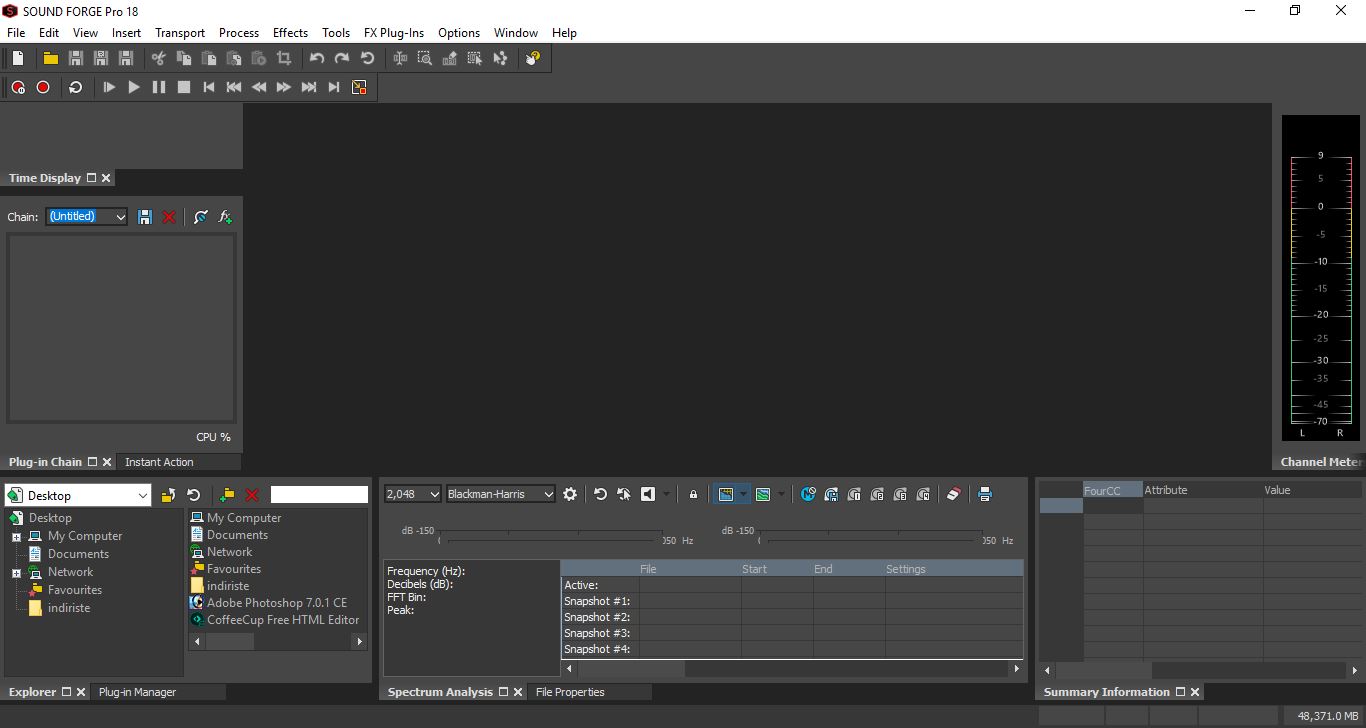Clear spectrum snapshots with eraser icon
Screen dimensions: 1366x728
(x=953, y=494)
